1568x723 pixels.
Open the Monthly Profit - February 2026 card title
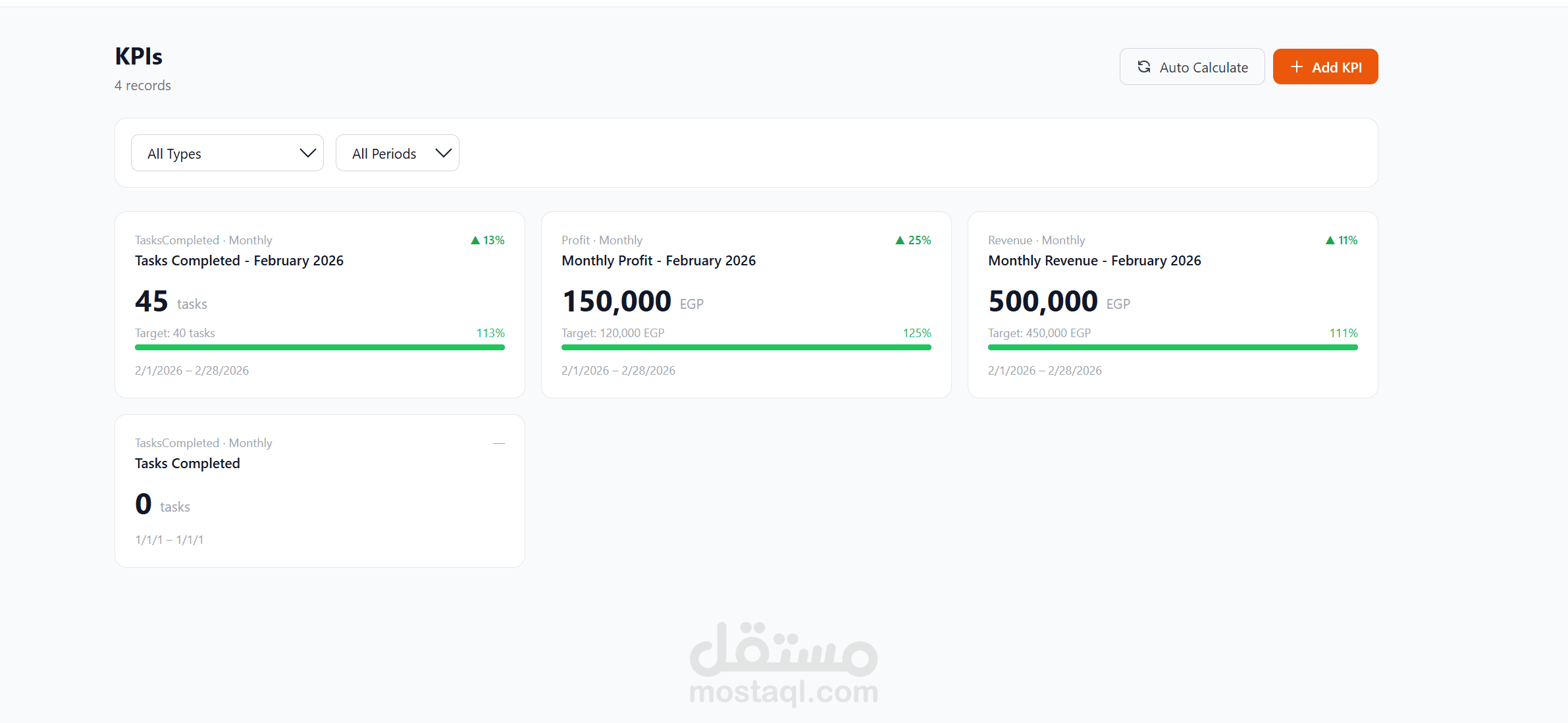[x=658, y=261]
